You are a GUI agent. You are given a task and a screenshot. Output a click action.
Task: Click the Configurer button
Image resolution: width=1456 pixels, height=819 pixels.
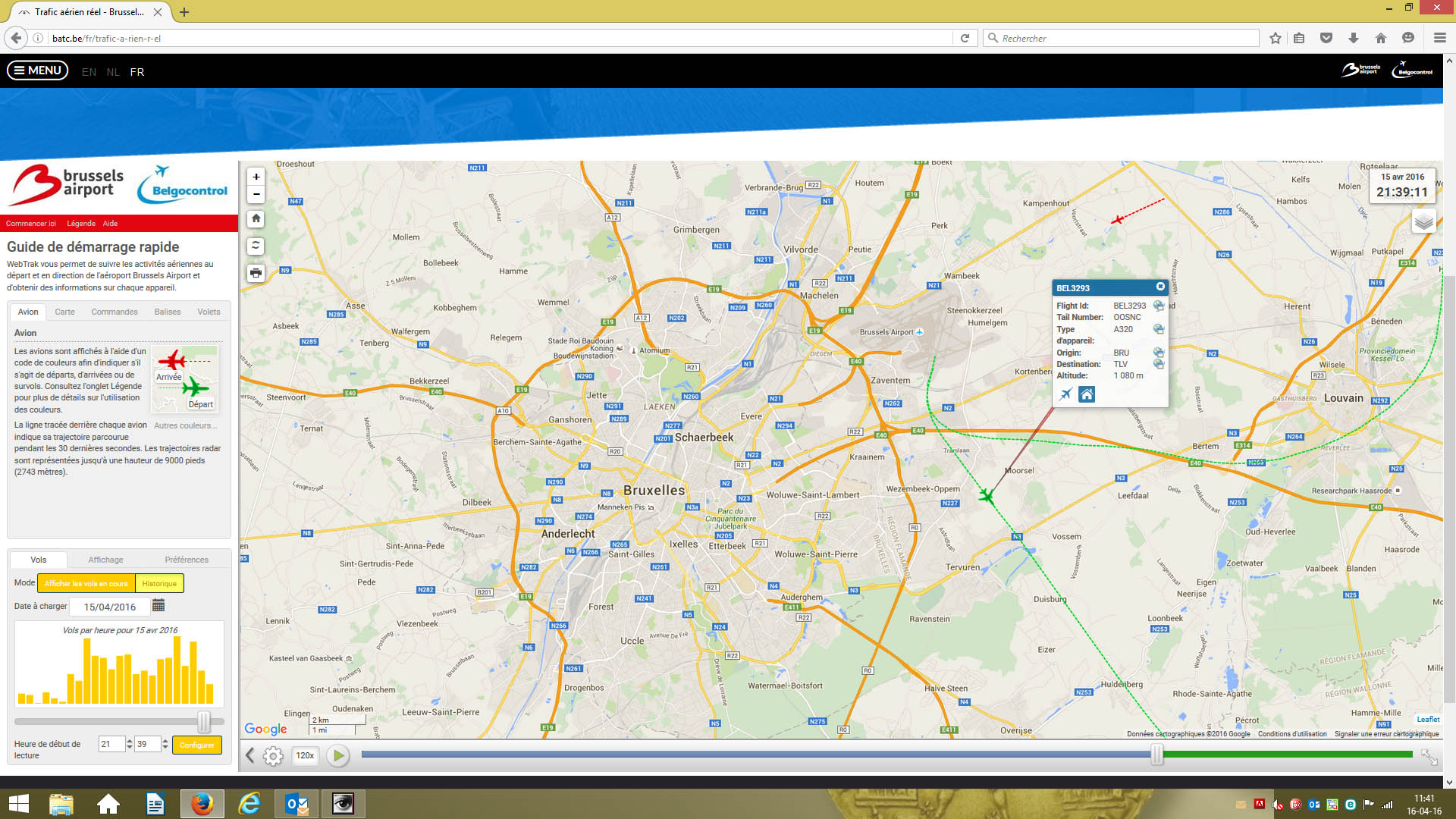tap(197, 745)
